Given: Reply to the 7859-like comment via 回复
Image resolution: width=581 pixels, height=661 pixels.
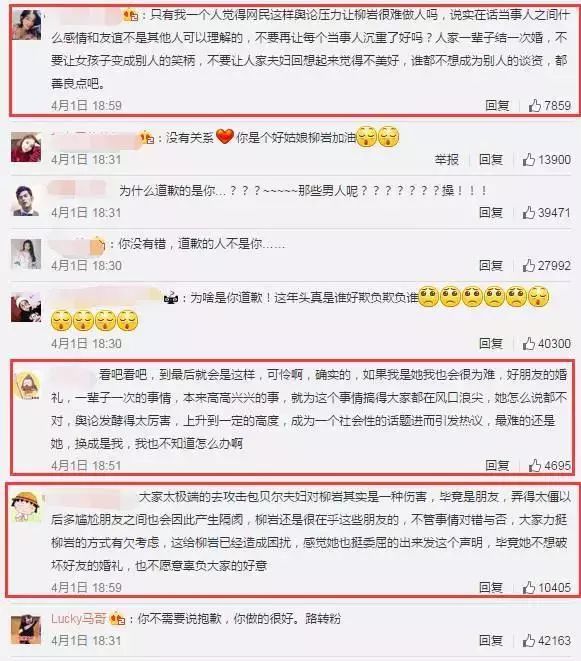Looking at the screenshot, I should coord(497,105).
